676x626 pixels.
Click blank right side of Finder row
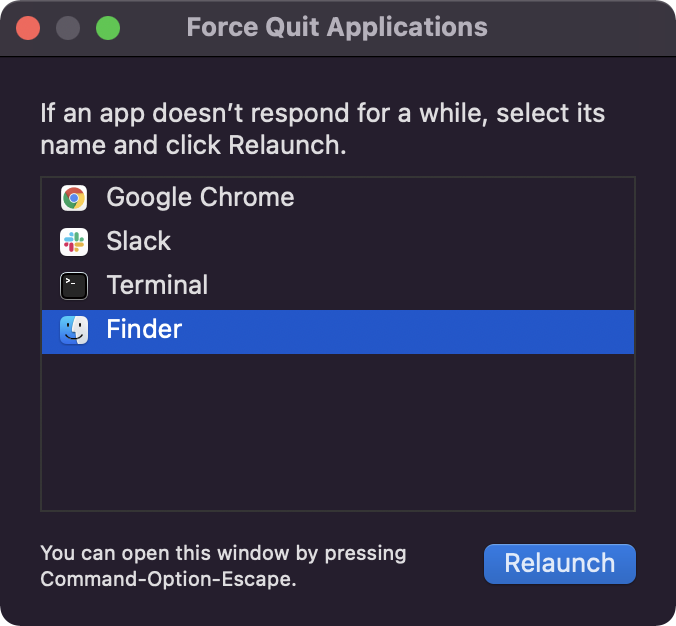tap(408, 332)
